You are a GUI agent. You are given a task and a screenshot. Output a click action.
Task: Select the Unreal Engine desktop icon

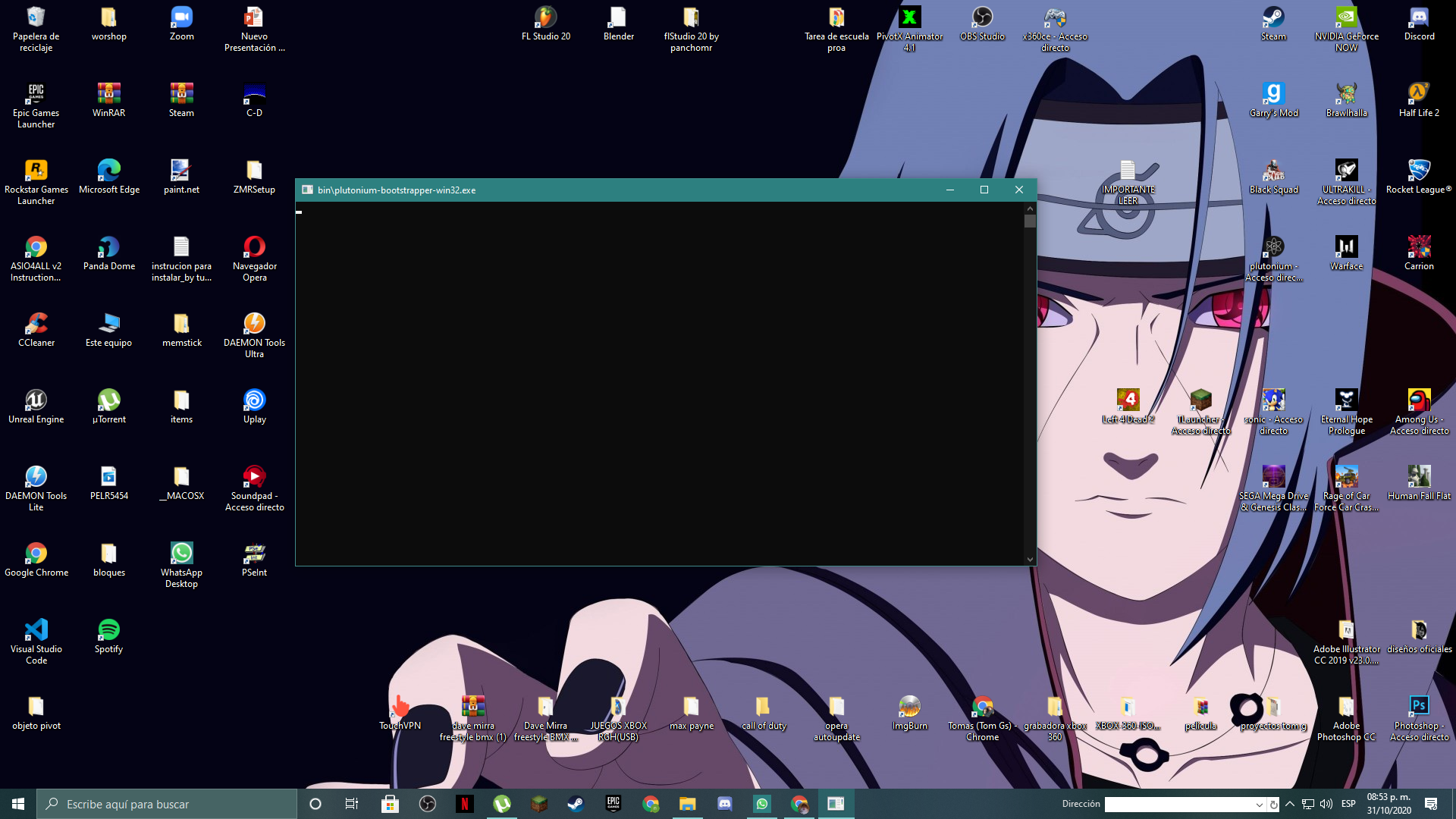pyautogui.click(x=36, y=406)
